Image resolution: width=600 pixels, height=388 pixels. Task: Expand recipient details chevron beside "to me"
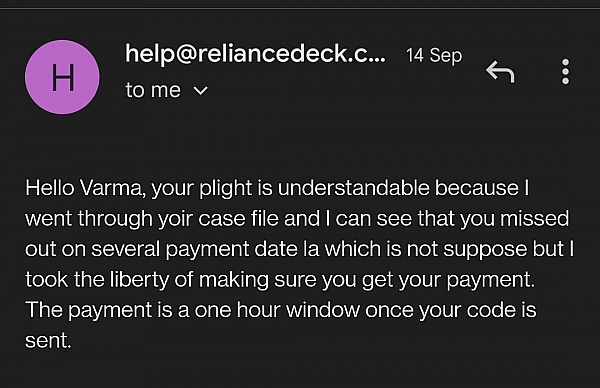pyautogui.click(x=201, y=91)
